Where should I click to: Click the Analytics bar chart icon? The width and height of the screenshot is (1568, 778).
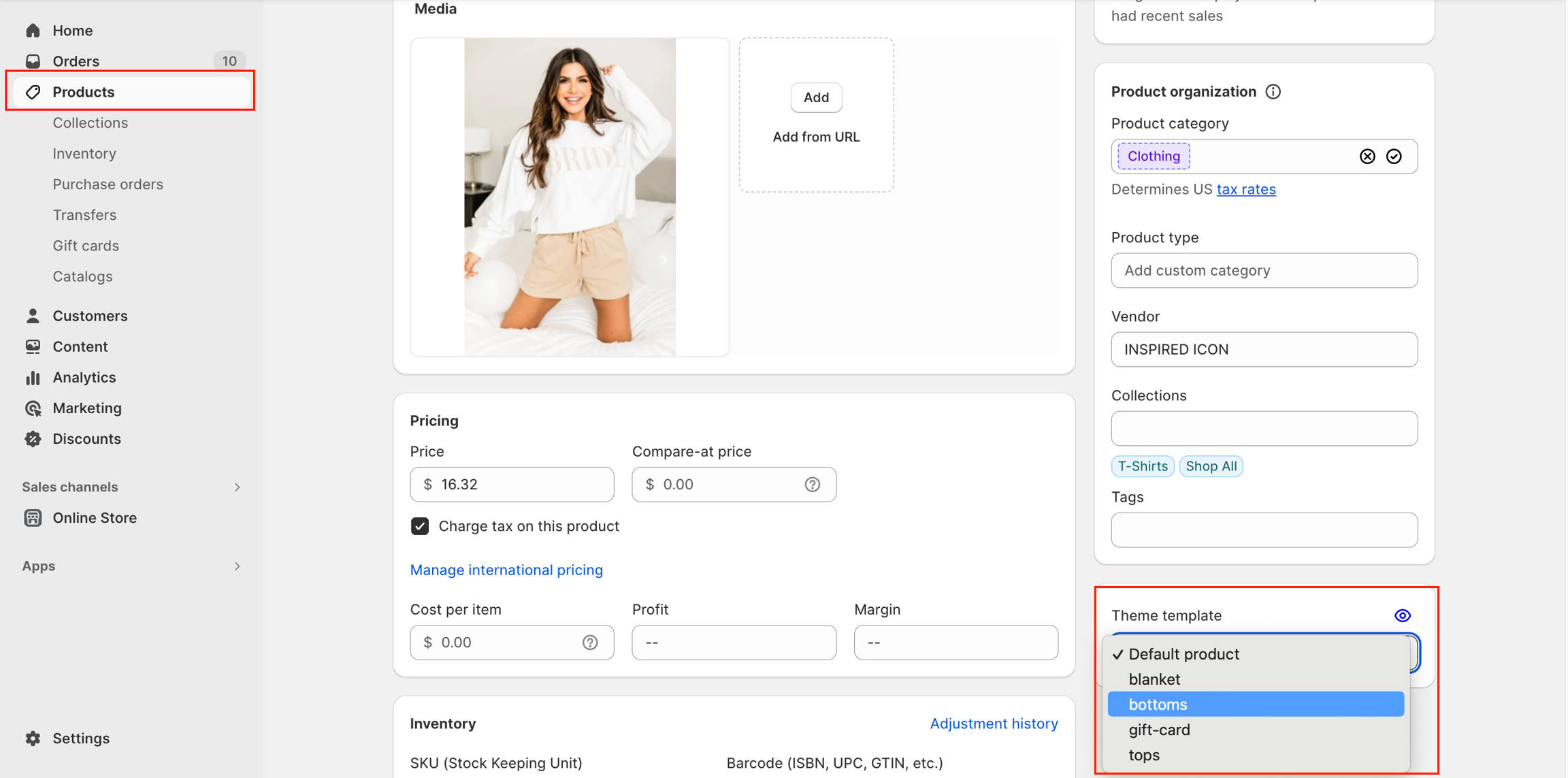(x=33, y=378)
